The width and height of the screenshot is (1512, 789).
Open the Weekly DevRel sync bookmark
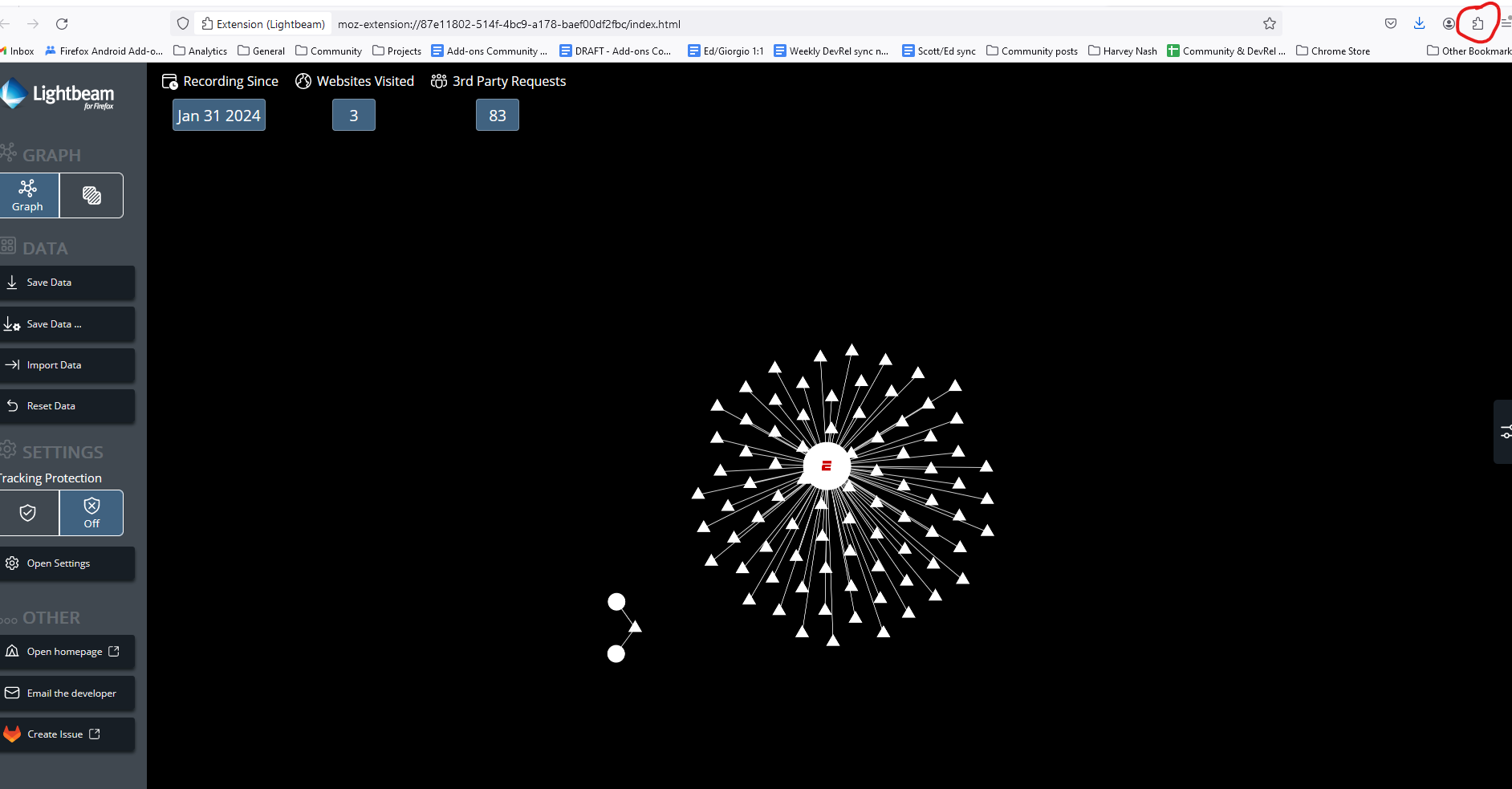pos(831,51)
